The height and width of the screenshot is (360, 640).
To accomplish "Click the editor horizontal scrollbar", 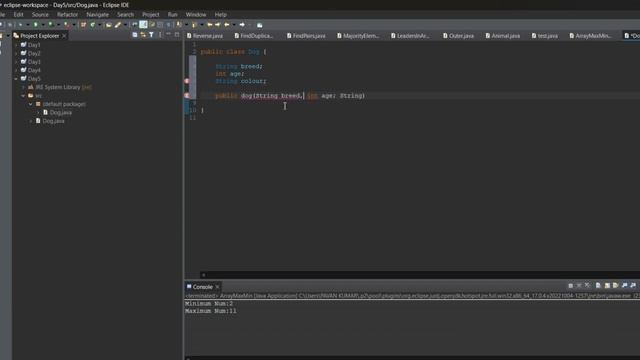I will (x=420, y=275).
